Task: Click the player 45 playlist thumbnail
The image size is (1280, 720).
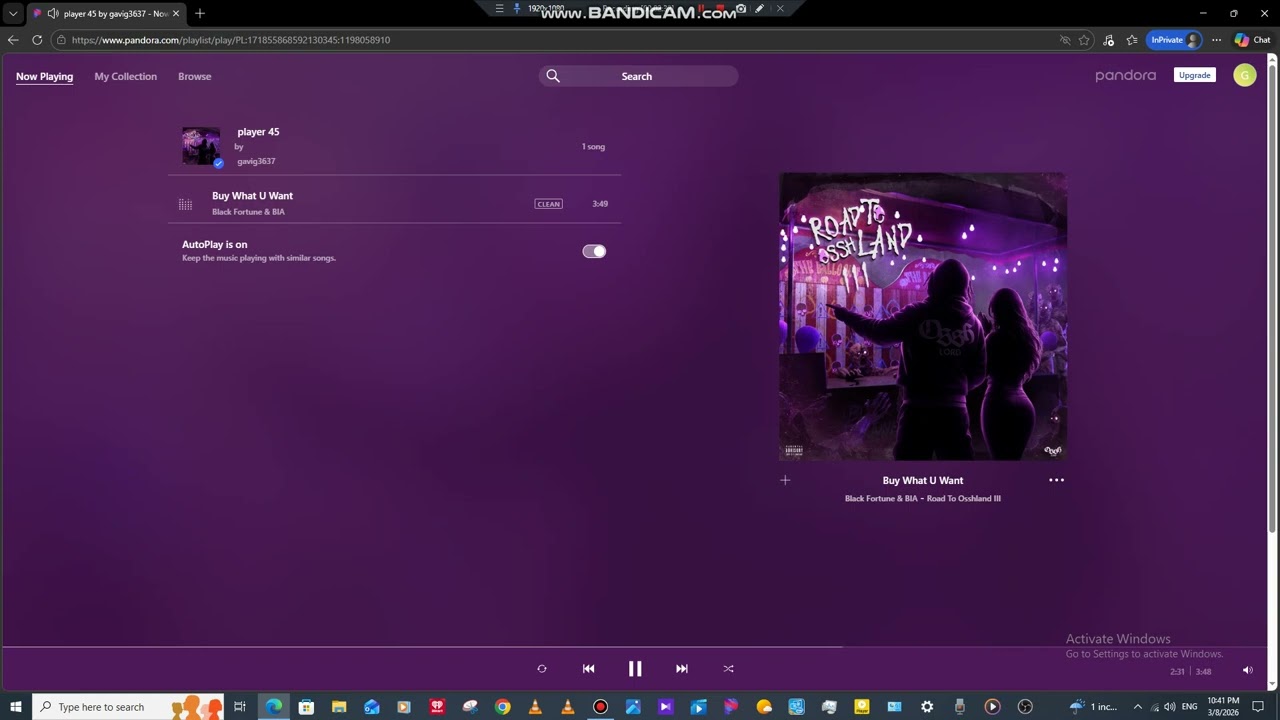Action: pos(201,146)
